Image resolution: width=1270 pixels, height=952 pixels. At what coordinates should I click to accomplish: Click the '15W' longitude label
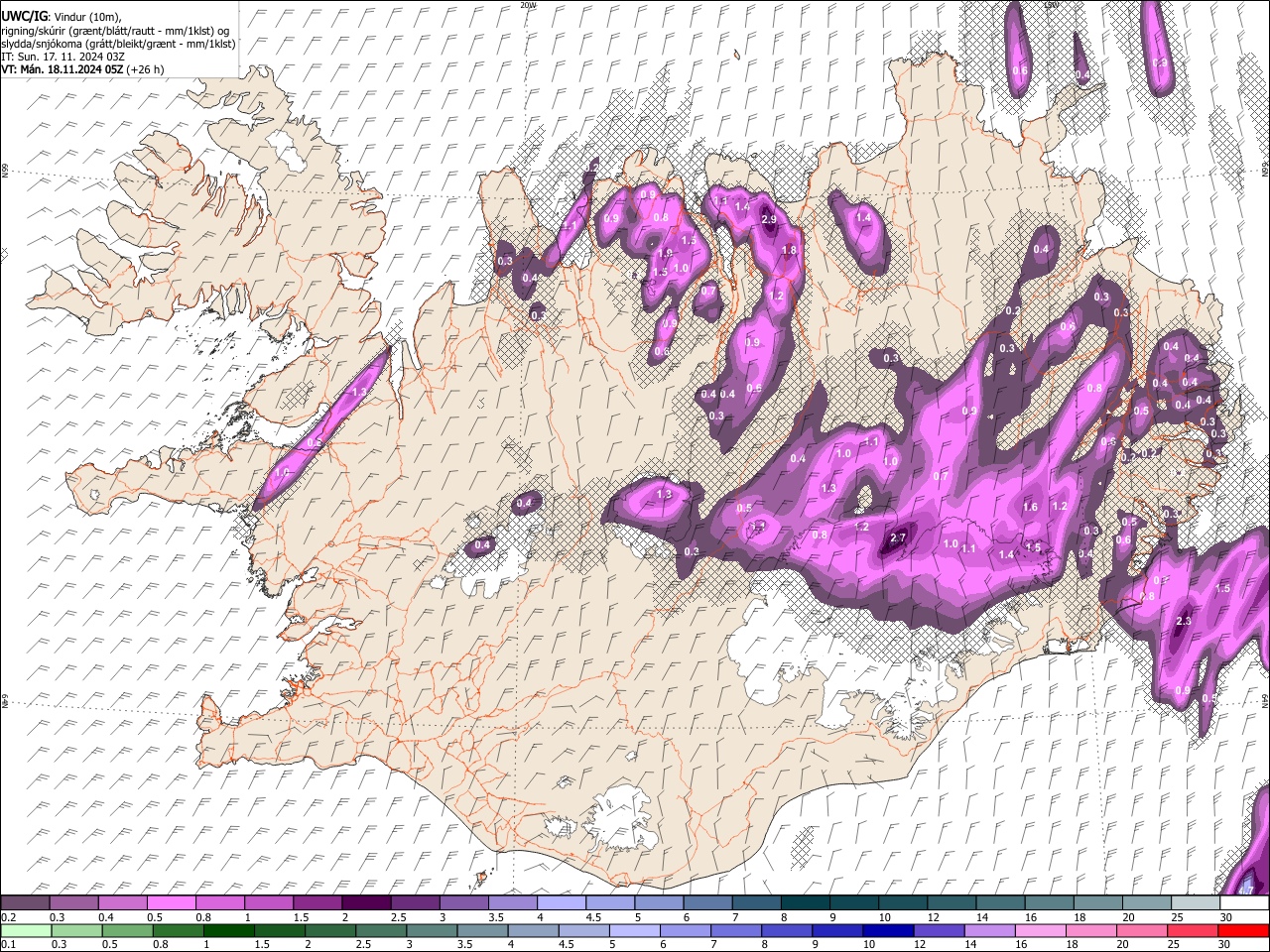[1052, 5]
